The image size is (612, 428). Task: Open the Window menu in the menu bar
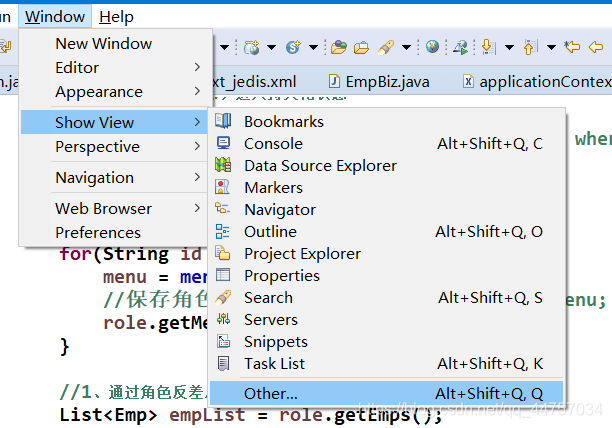tap(55, 17)
